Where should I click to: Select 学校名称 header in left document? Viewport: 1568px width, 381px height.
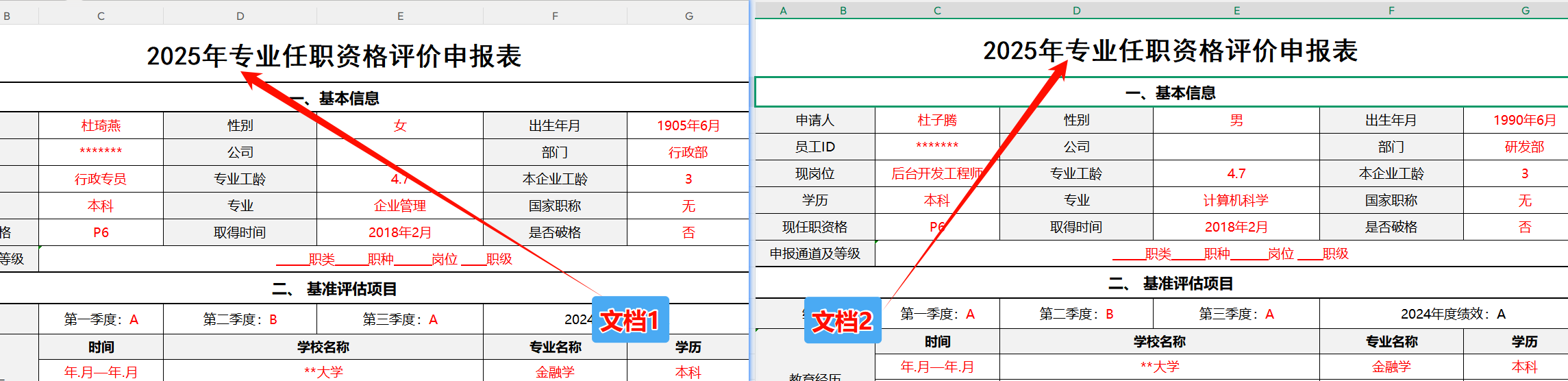[x=323, y=347]
